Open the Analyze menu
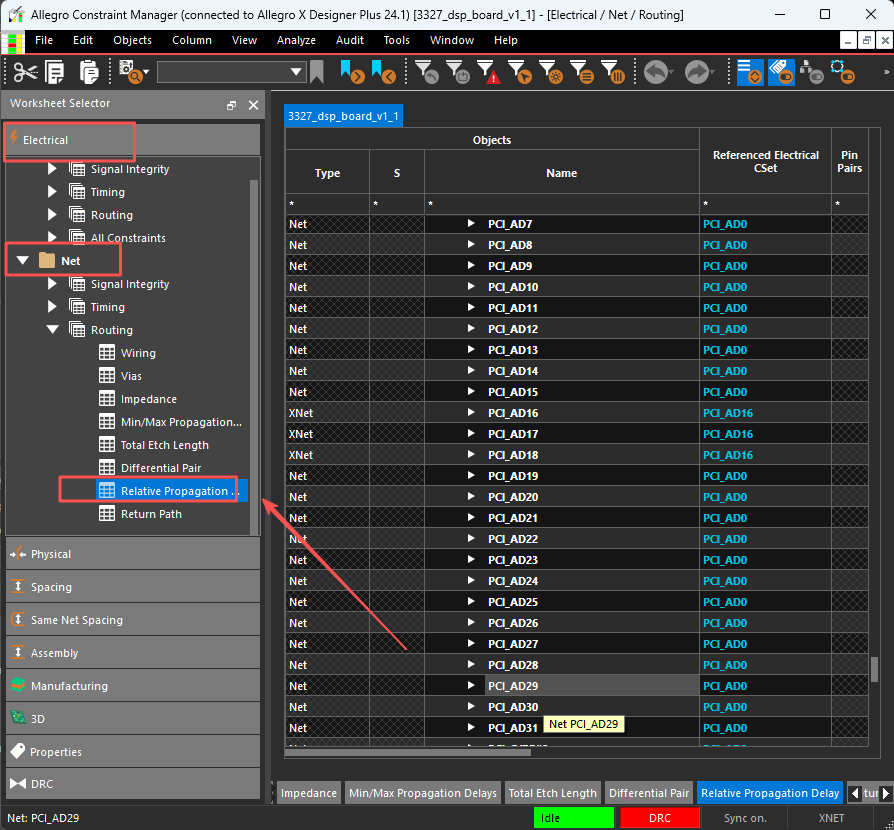Image resolution: width=894 pixels, height=830 pixels. tap(296, 40)
